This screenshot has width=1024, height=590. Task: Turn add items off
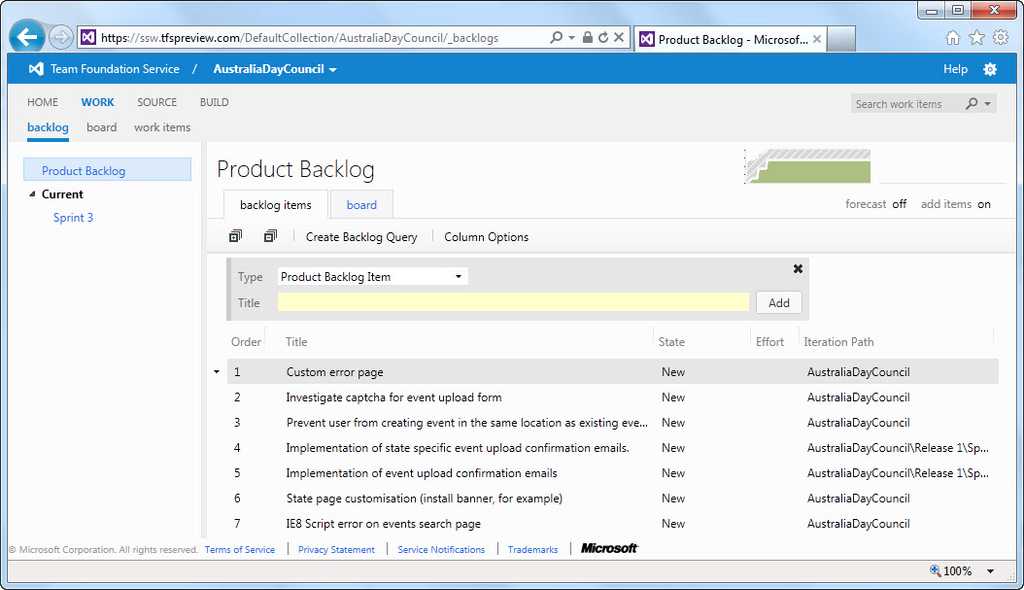(x=983, y=203)
